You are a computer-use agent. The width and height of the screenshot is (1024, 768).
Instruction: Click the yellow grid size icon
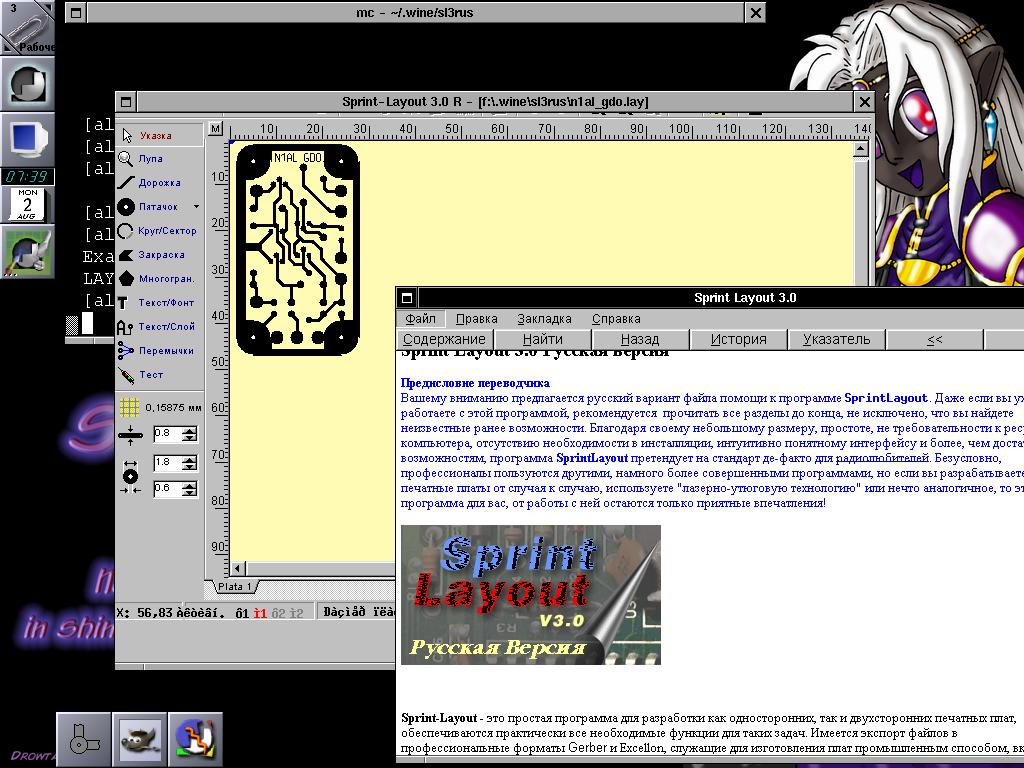click(129, 408)
